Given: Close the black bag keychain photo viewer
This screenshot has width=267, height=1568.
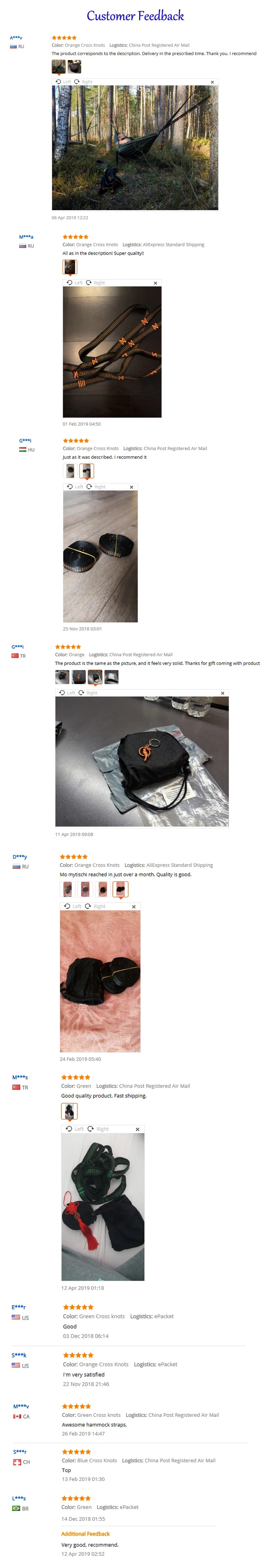Looking at the screenshot, I should (223, 693).
